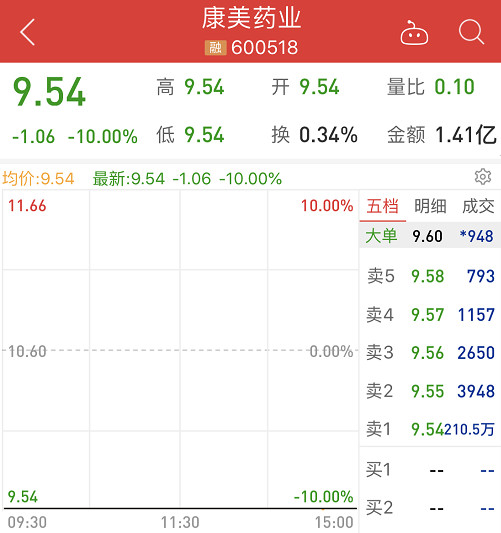Open the robot assistant icon
This screenshot has width=501, height=533.
pos(414,32)
